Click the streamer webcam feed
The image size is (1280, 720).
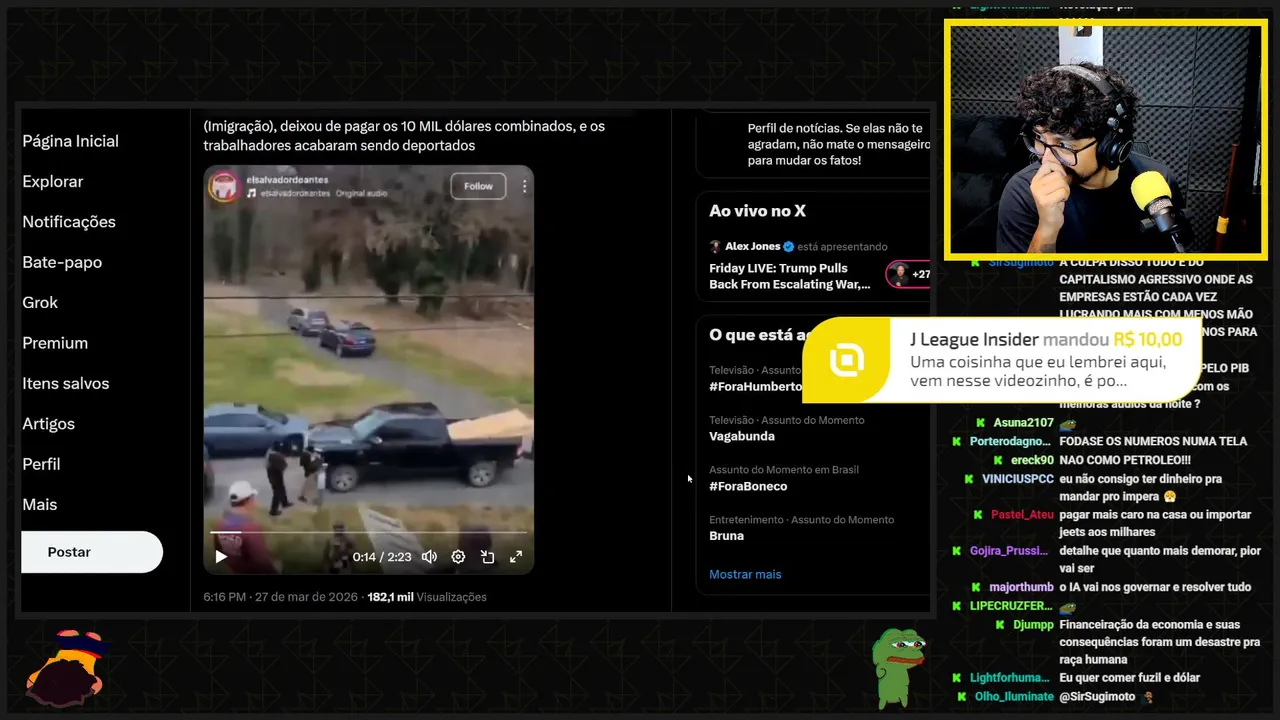click(1106, 139)
